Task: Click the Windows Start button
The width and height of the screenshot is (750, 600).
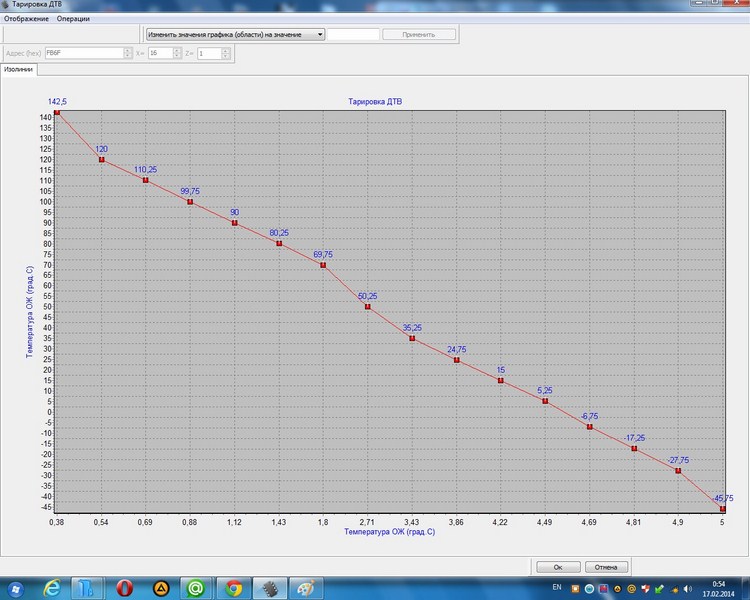Action: (x=14, y=588)
